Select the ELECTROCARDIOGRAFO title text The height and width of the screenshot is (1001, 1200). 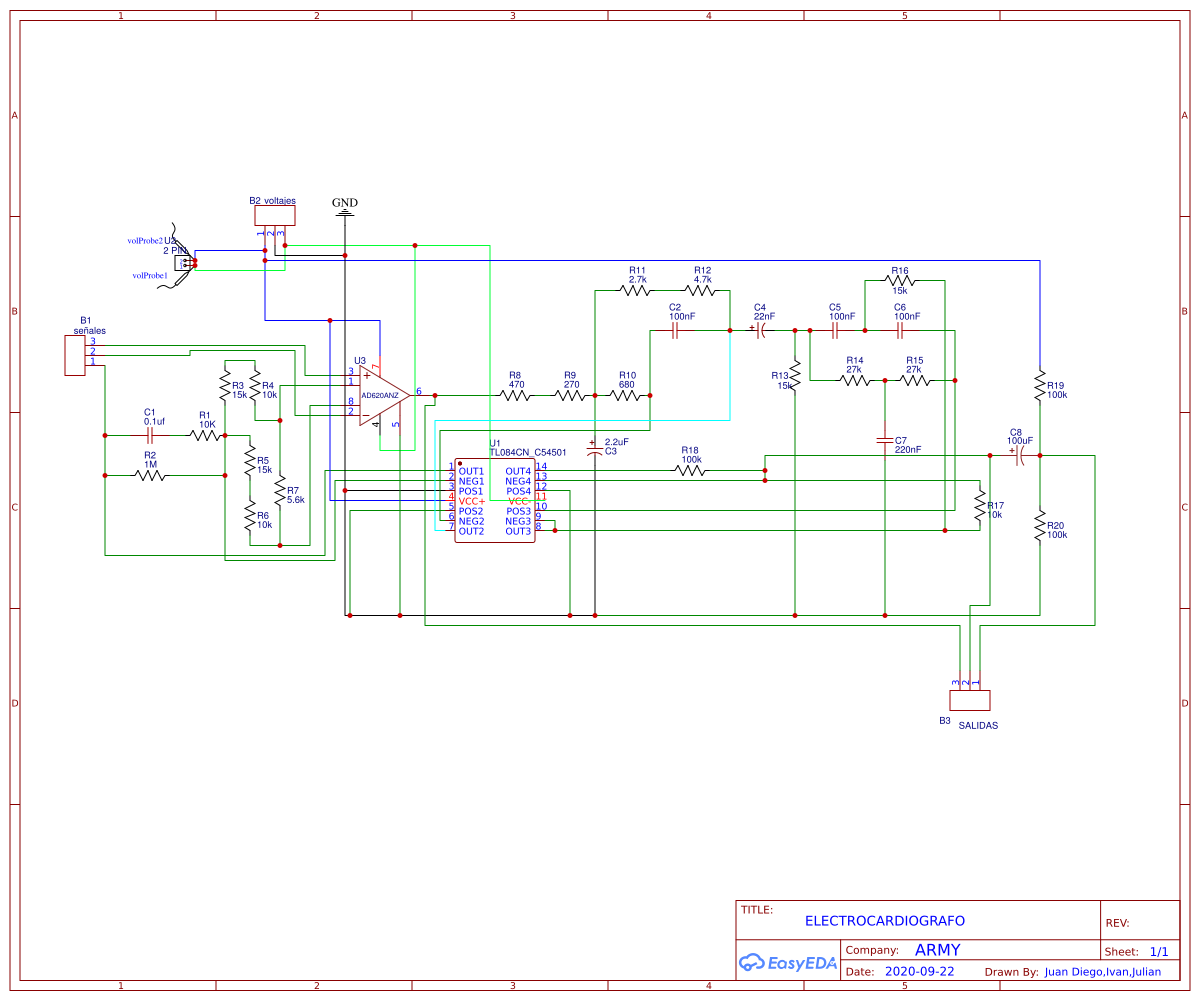click(884, 921)
